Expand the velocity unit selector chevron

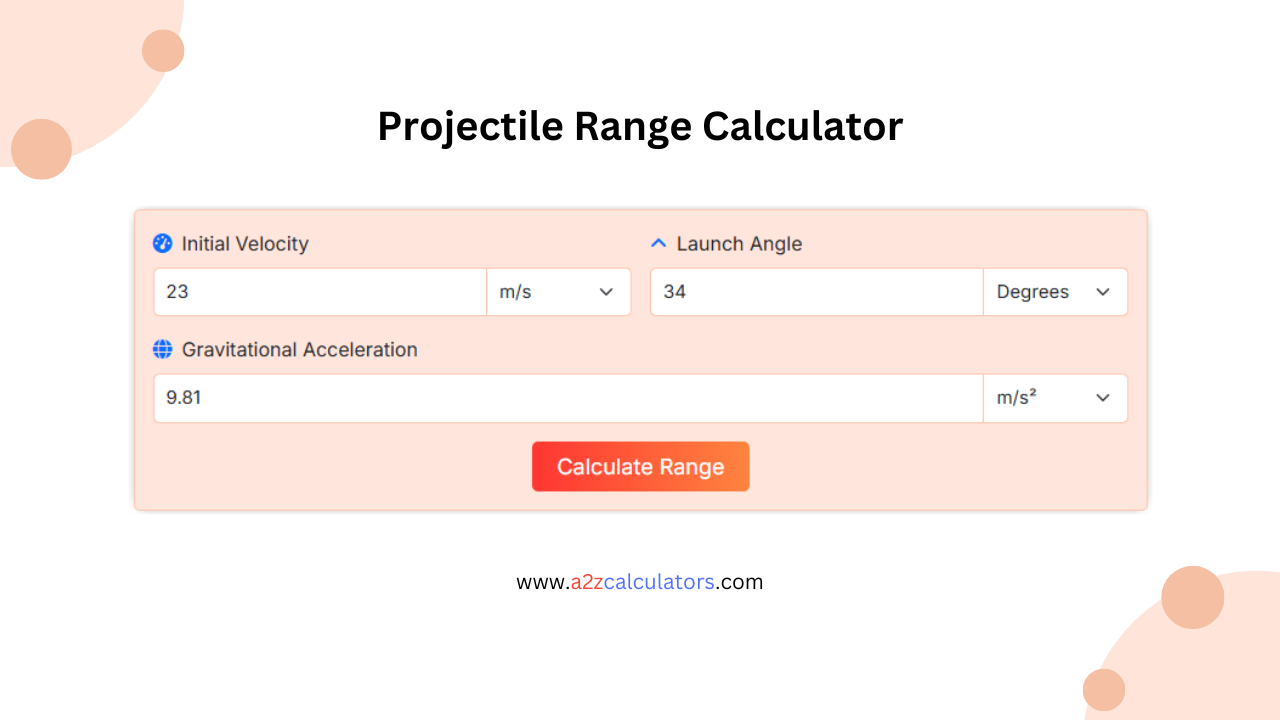tap(606, 292)
